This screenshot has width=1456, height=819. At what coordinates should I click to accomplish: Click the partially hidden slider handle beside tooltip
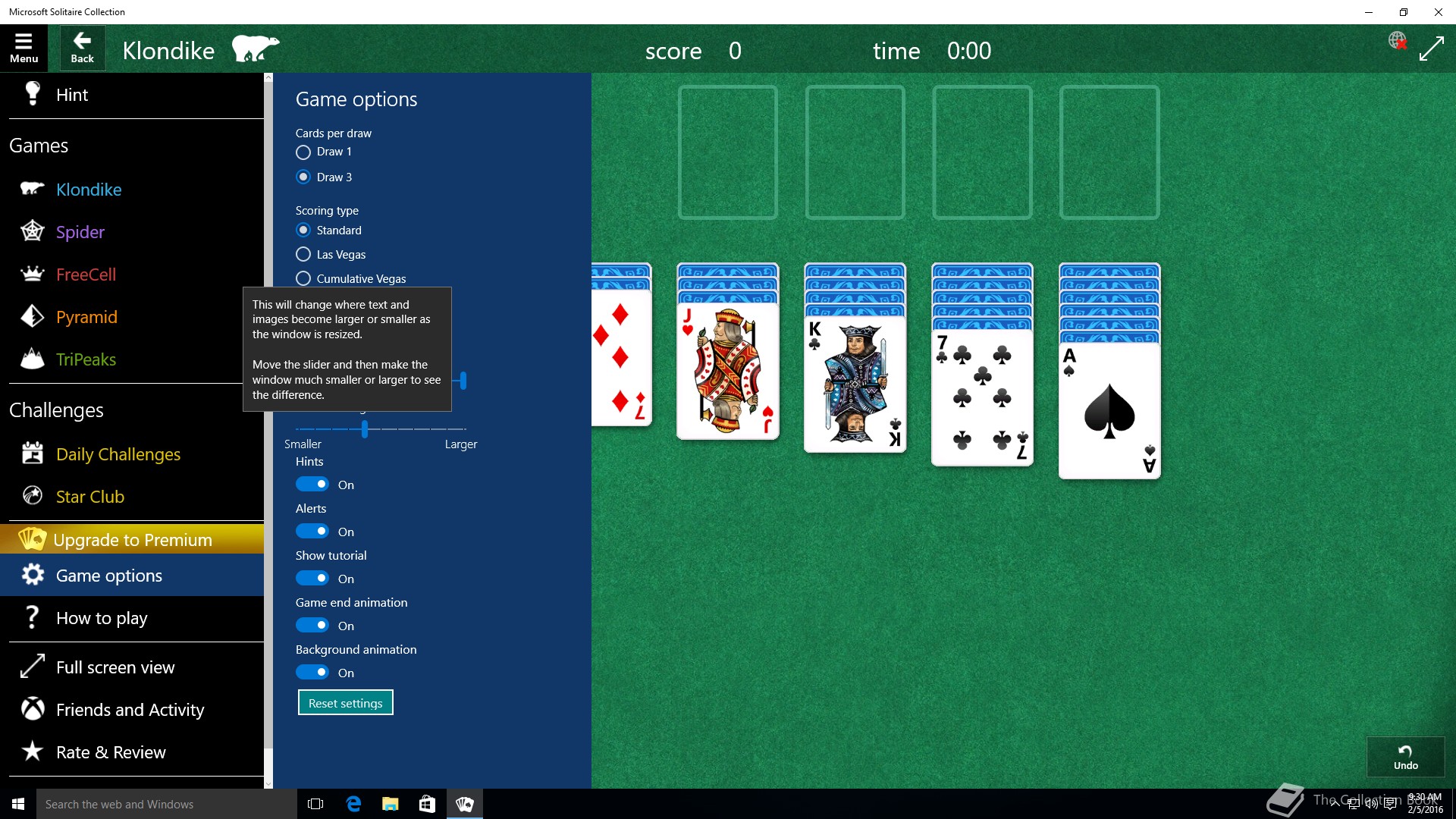pos(463,380)
